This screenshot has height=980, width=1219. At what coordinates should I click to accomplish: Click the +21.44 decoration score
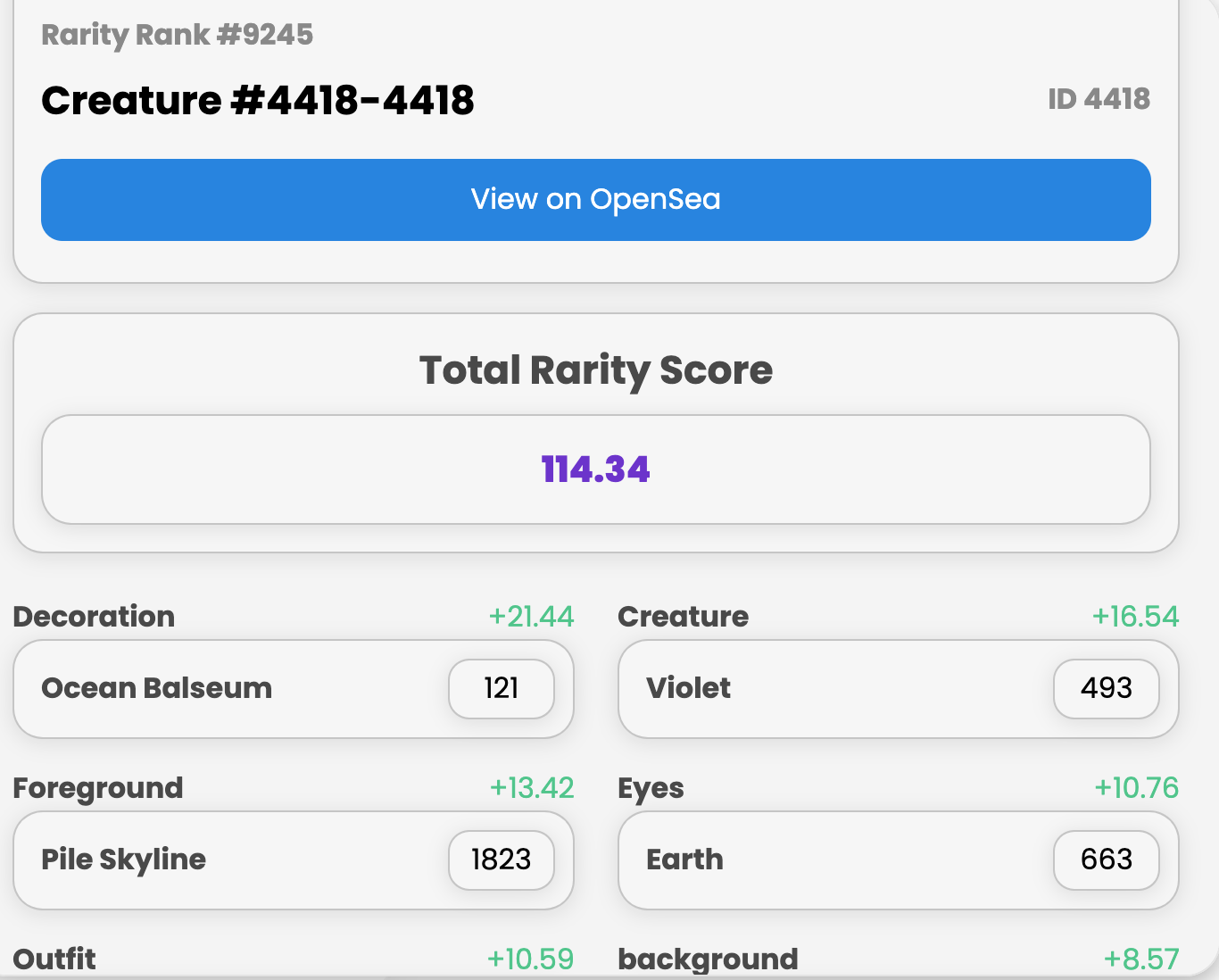pyautogui.click(x=531, y=617)
